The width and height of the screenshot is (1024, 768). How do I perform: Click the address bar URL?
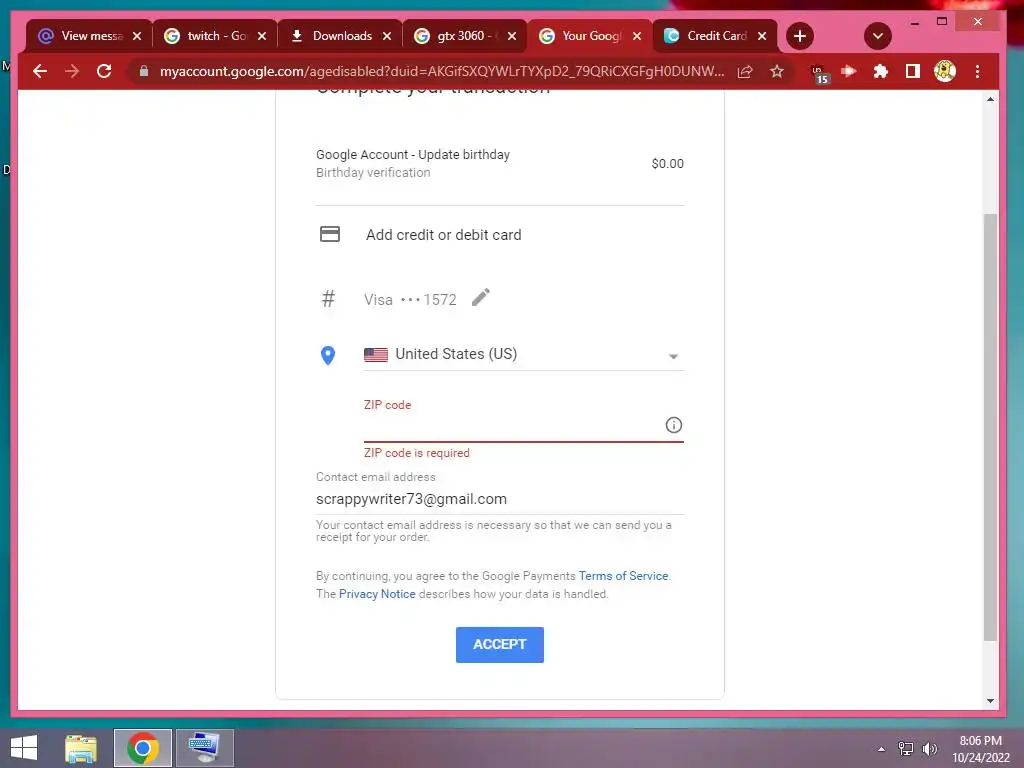pyautogui.click(x=442, y=71)
